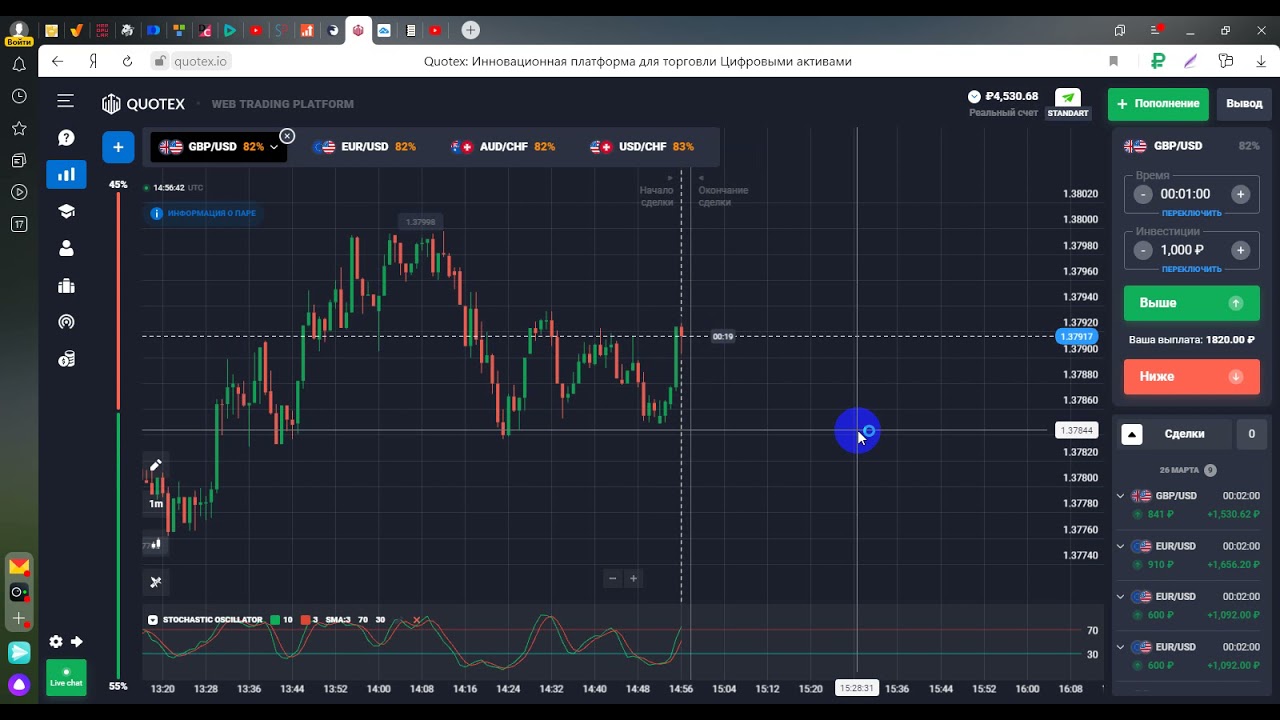1280x720 pixels.
Task: Open the coins finance sidebar icon
Action: [x=66, y=359]
